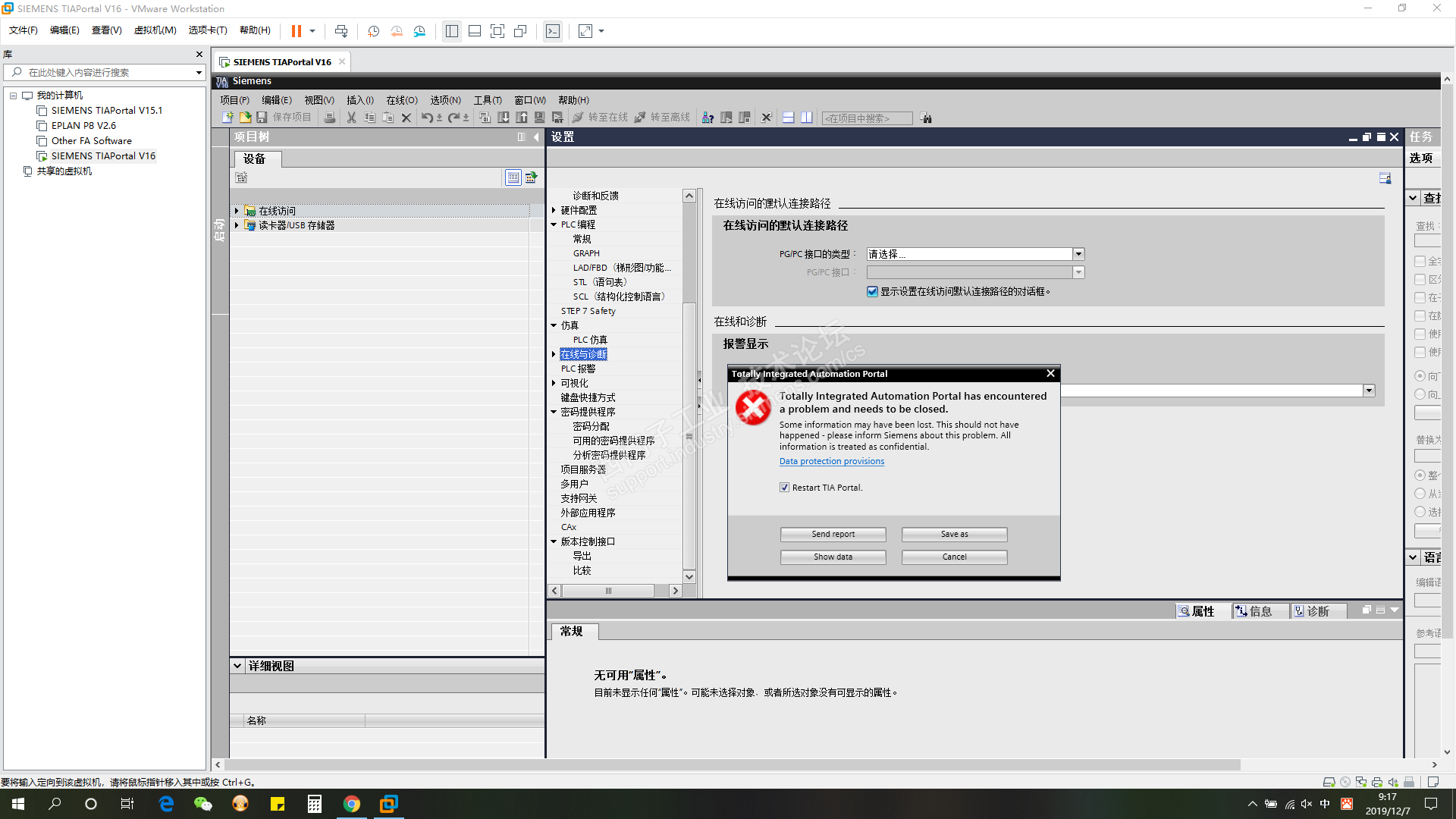Open WeChat from the Windows taskbar

click(202, 804)
